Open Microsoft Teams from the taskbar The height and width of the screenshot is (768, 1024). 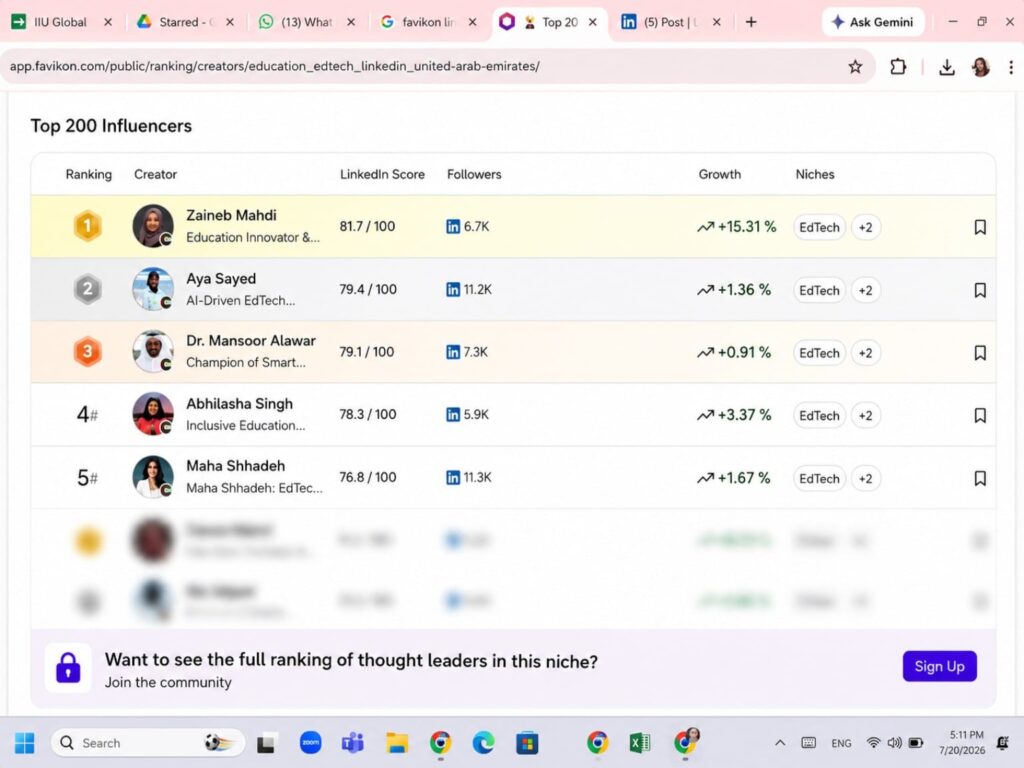coord(353,743)
